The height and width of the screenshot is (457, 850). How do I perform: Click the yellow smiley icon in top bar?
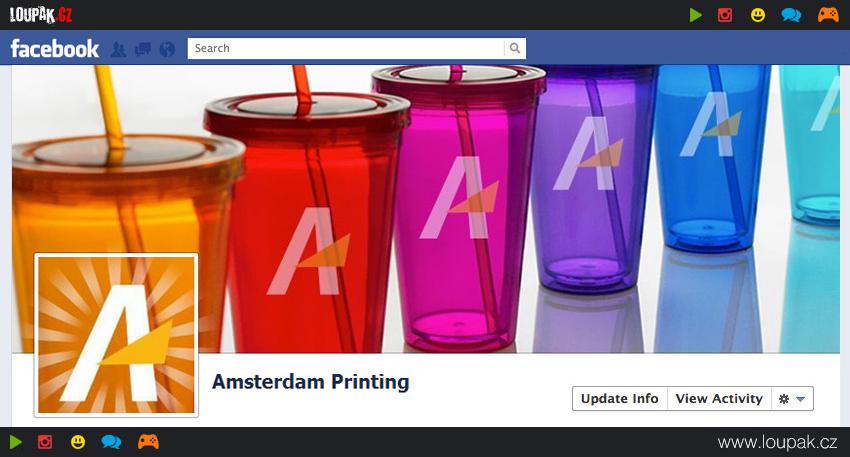(758, 15)
